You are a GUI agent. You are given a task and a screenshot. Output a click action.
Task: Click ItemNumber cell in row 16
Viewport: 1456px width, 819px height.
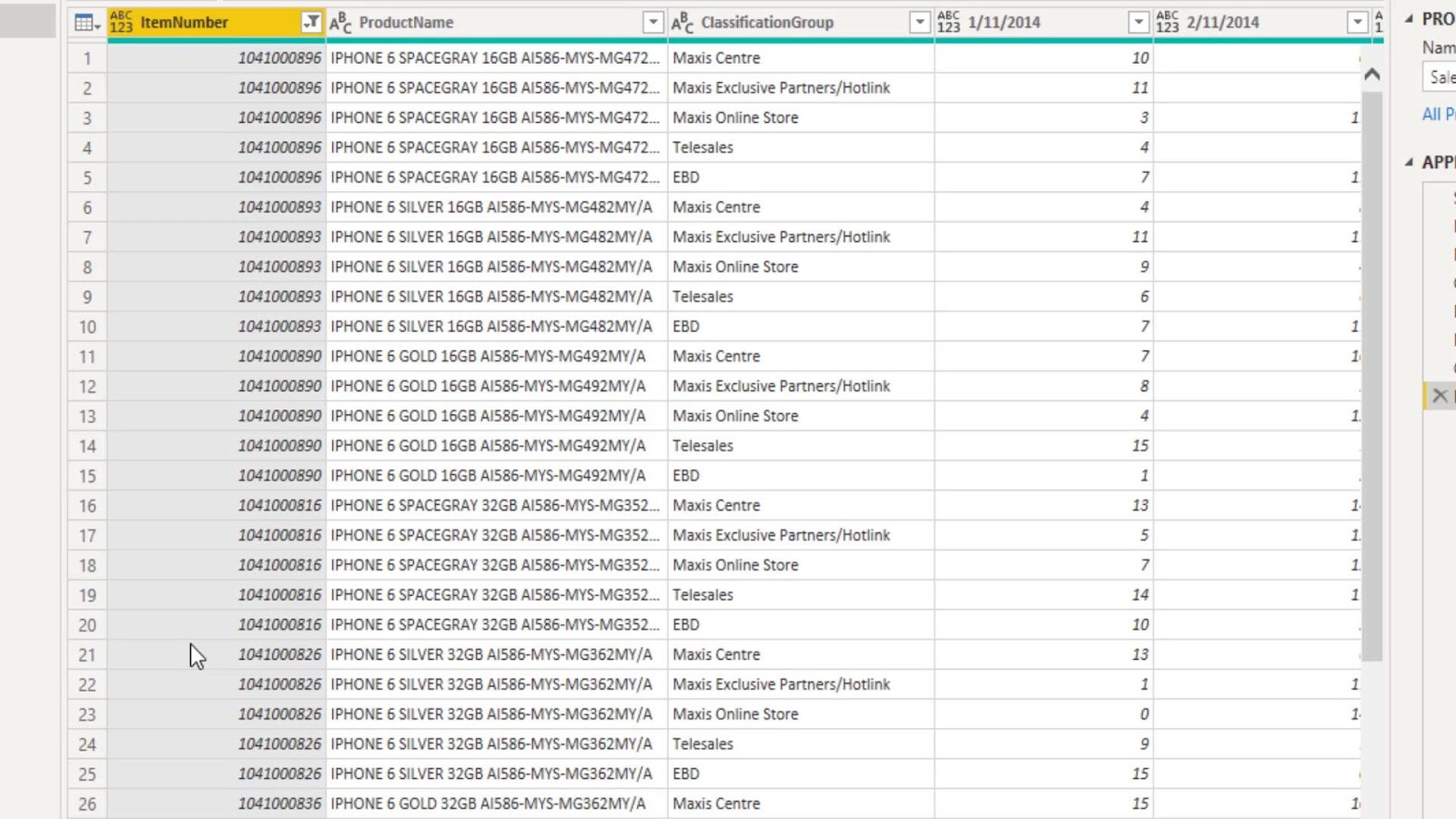click(217, 506)
